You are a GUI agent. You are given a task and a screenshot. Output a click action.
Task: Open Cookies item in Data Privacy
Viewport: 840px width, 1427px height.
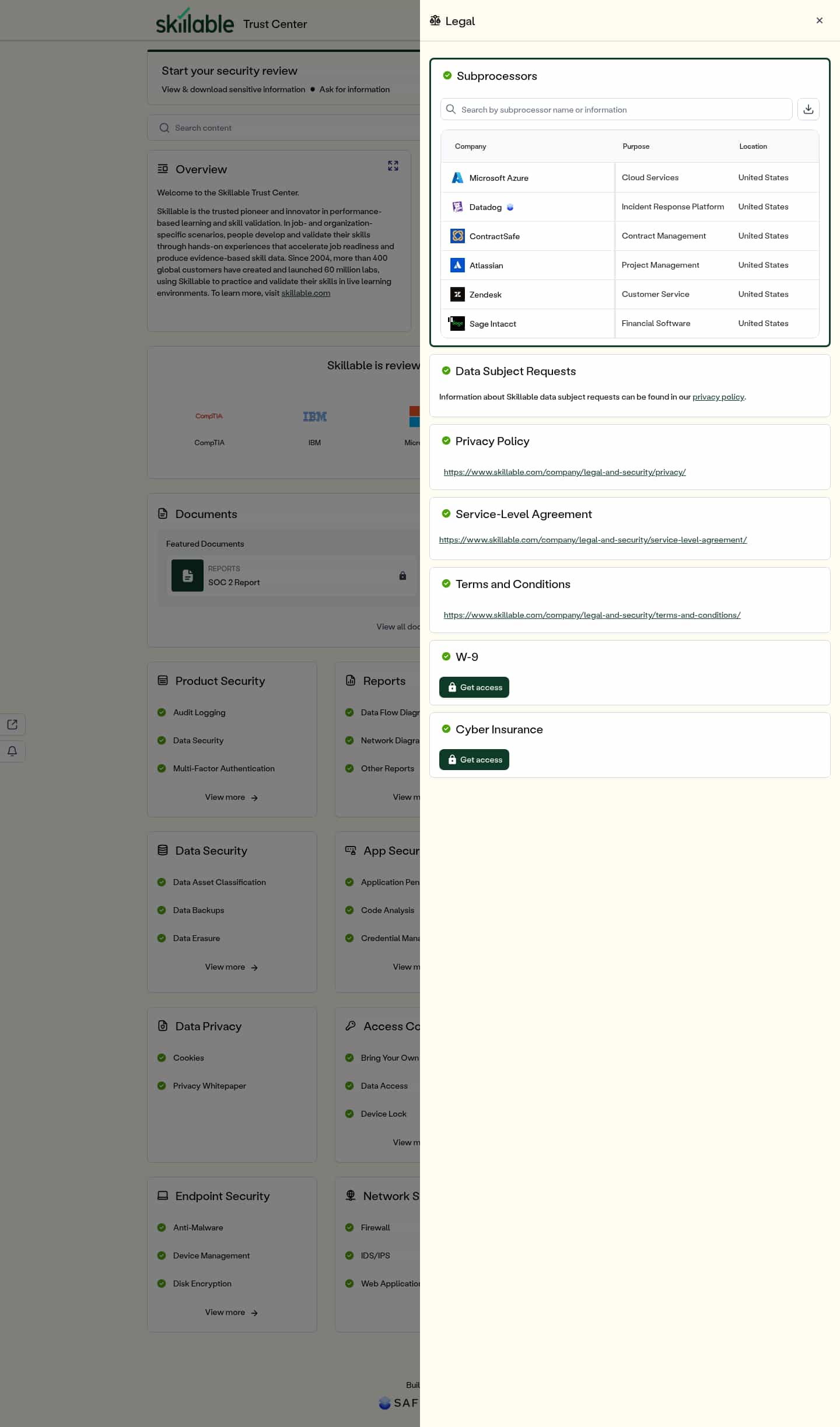coord(188,1058)
